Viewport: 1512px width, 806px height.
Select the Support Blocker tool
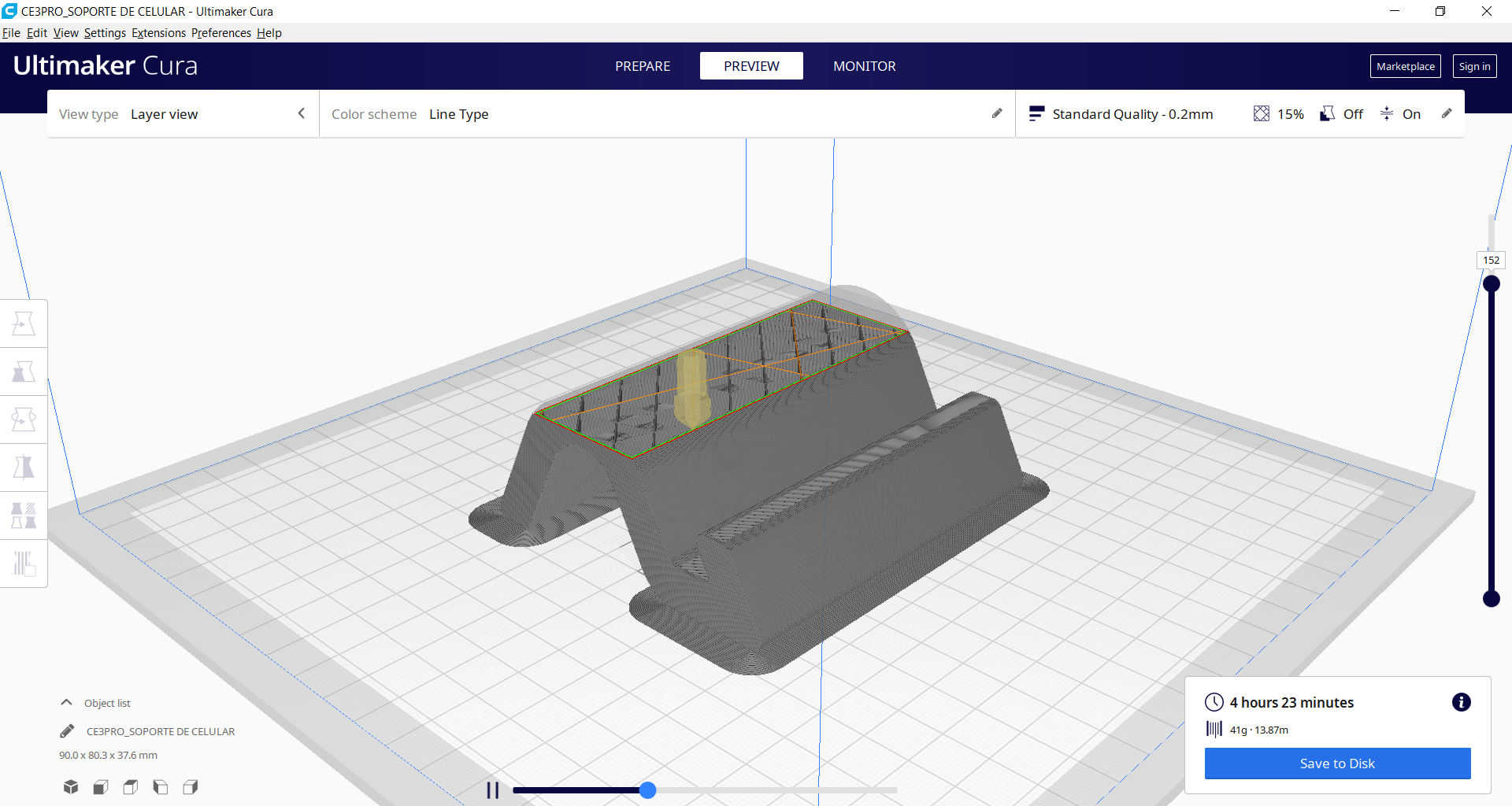[x=23, y=564]
